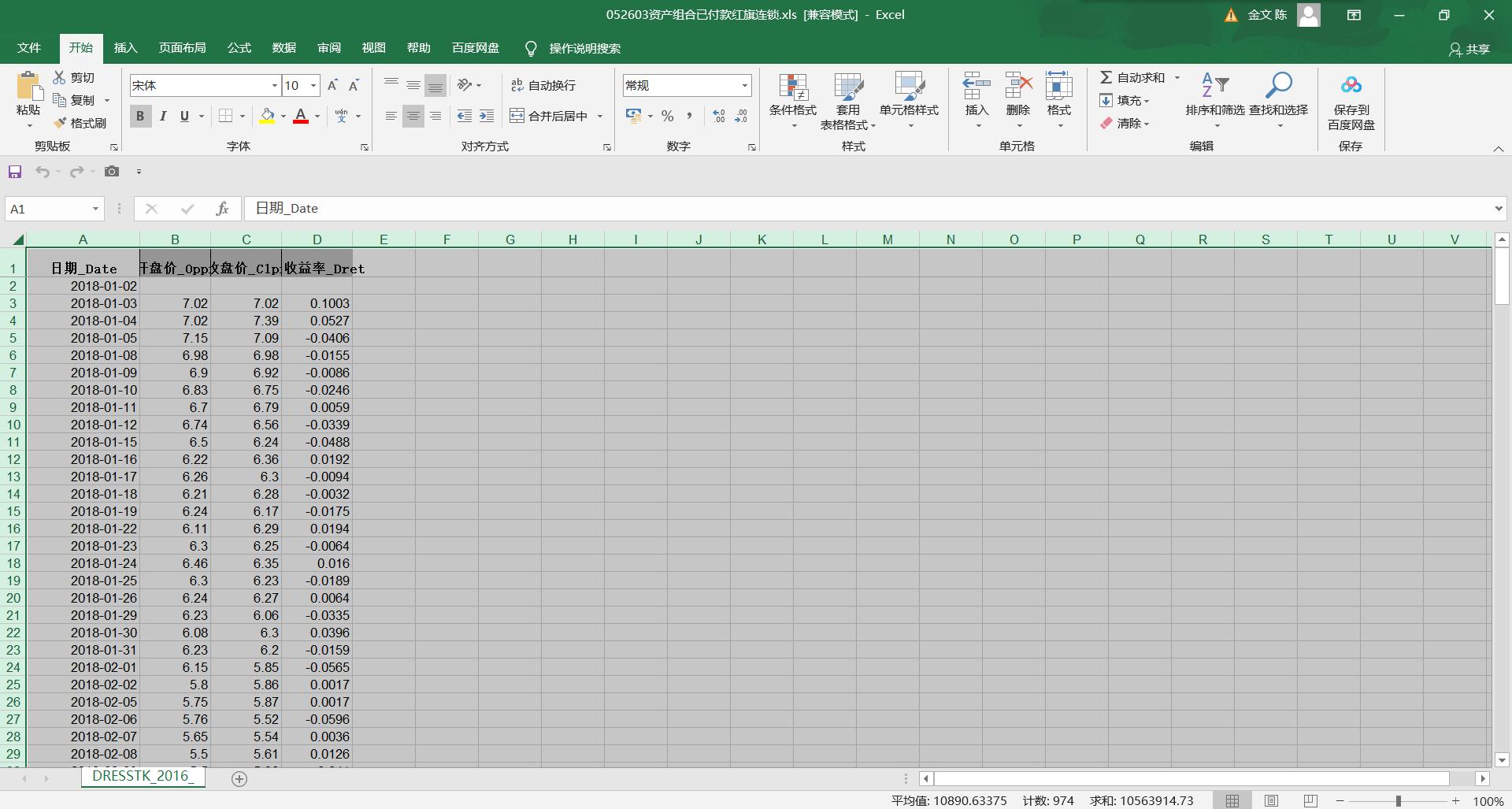The width and height of the screenshot is (1512, 809).
Task: Switch to the Insert (插入) tab
Action: (126, 48)
